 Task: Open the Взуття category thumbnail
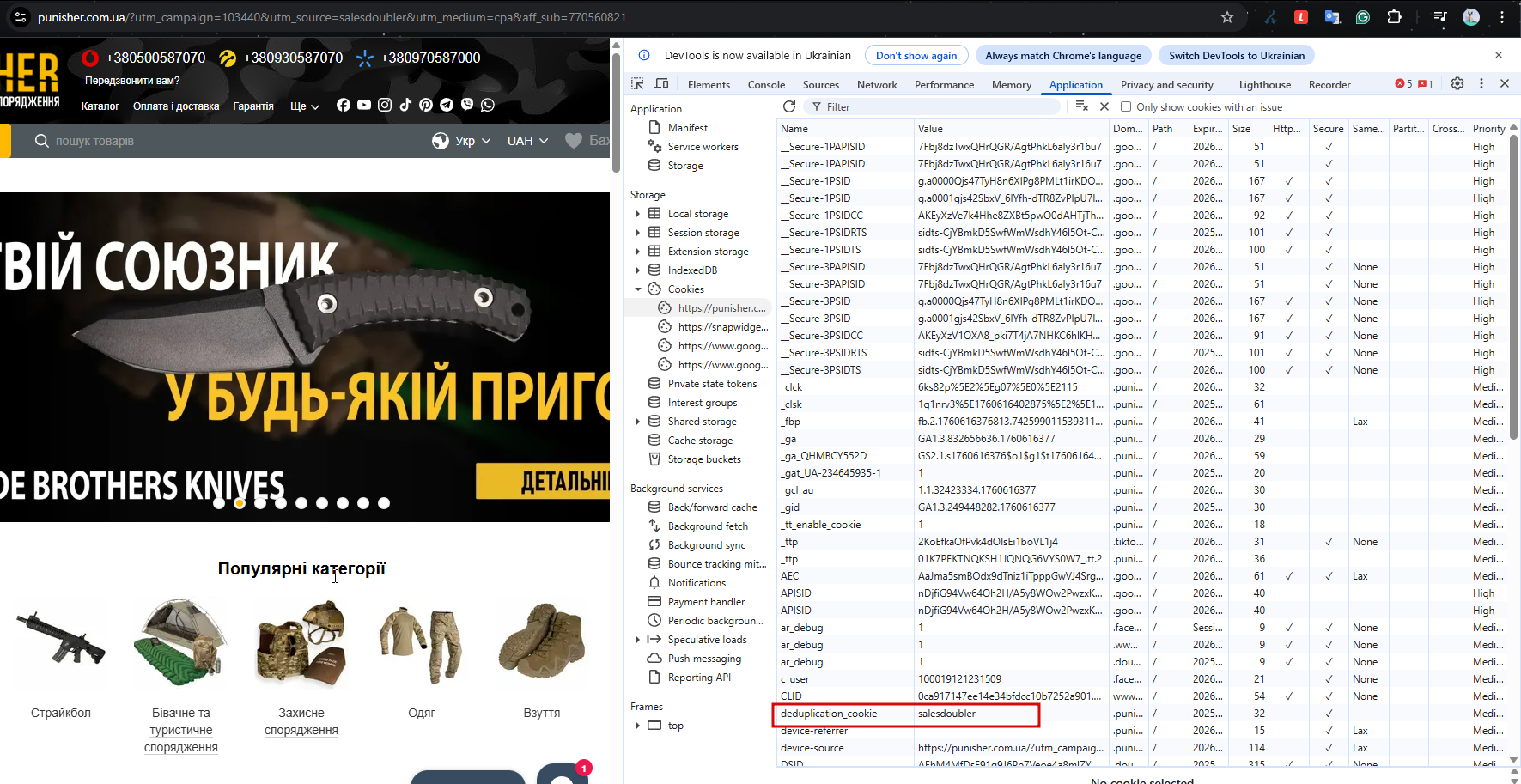pyautogui.click(x=542, y=642)
